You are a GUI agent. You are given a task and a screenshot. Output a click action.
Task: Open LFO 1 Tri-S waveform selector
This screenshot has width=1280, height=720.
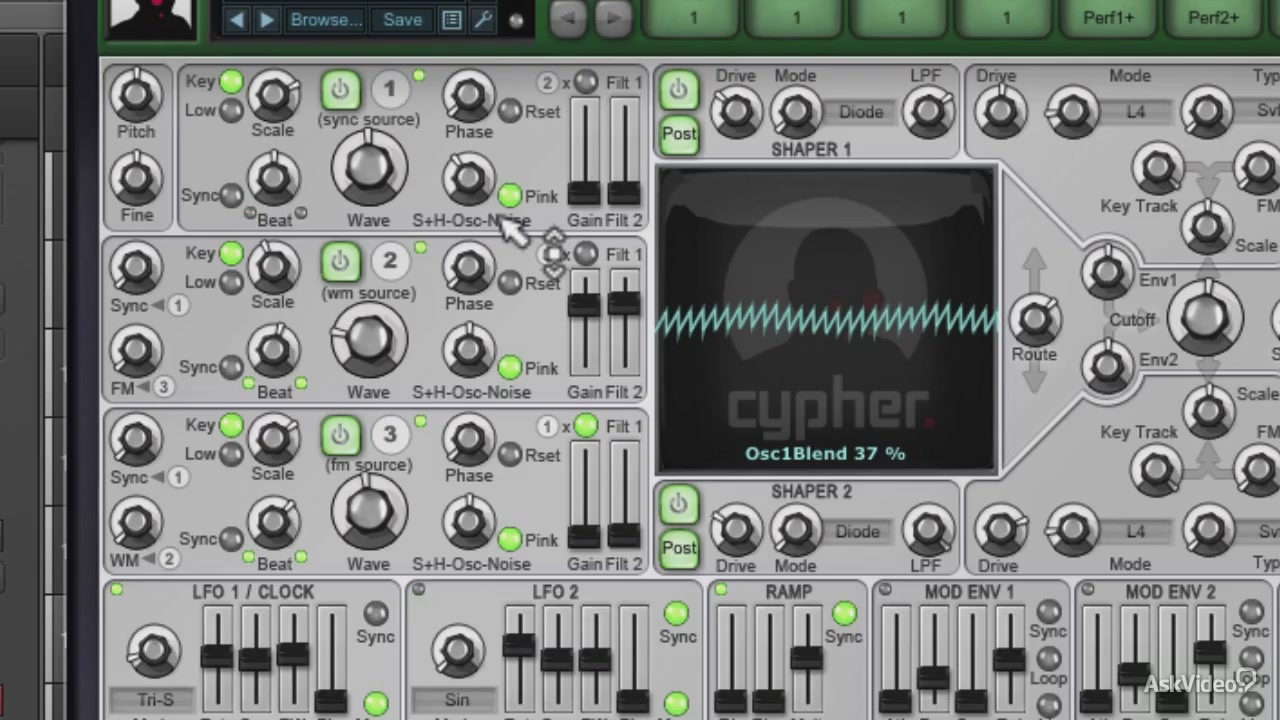(152, 700)
